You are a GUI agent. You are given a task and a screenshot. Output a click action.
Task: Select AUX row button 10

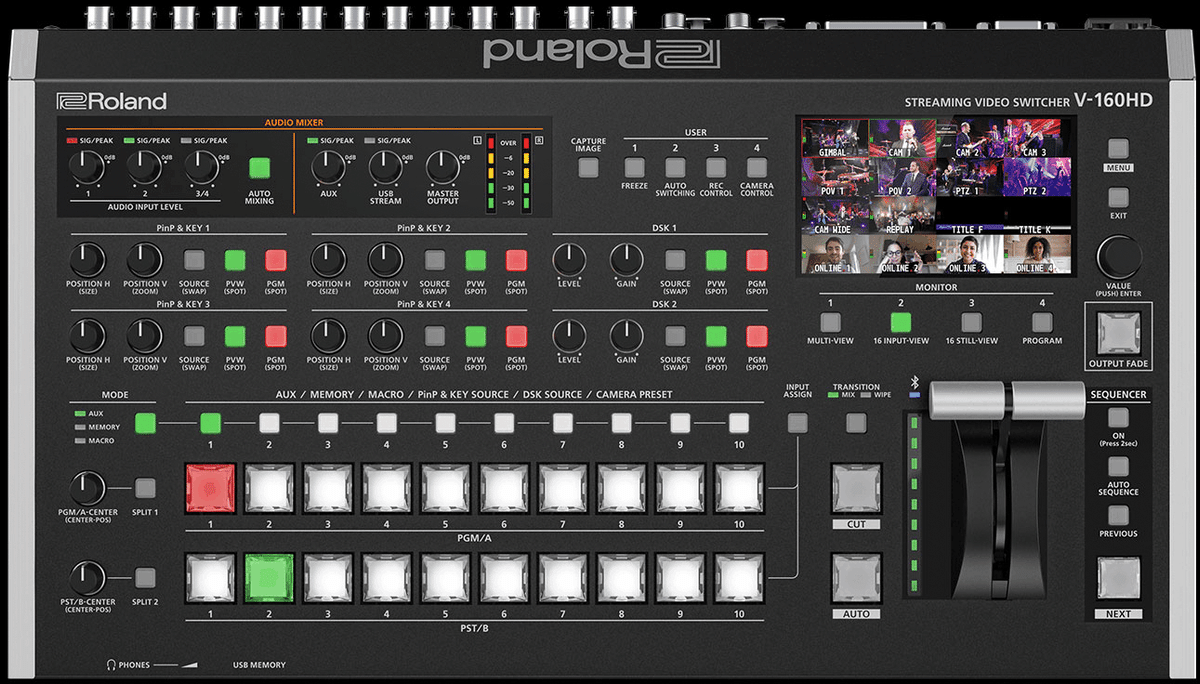tap(739, 422)
